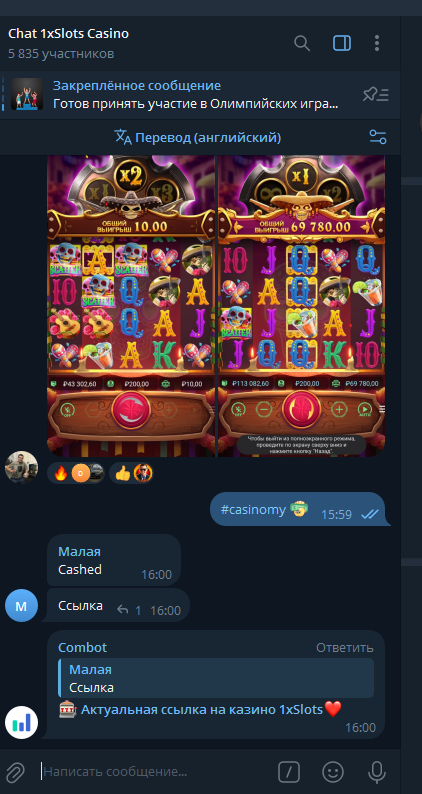The image size is (422, 794).
Task: Open pinned message about Olympic games
Action: 196,95
